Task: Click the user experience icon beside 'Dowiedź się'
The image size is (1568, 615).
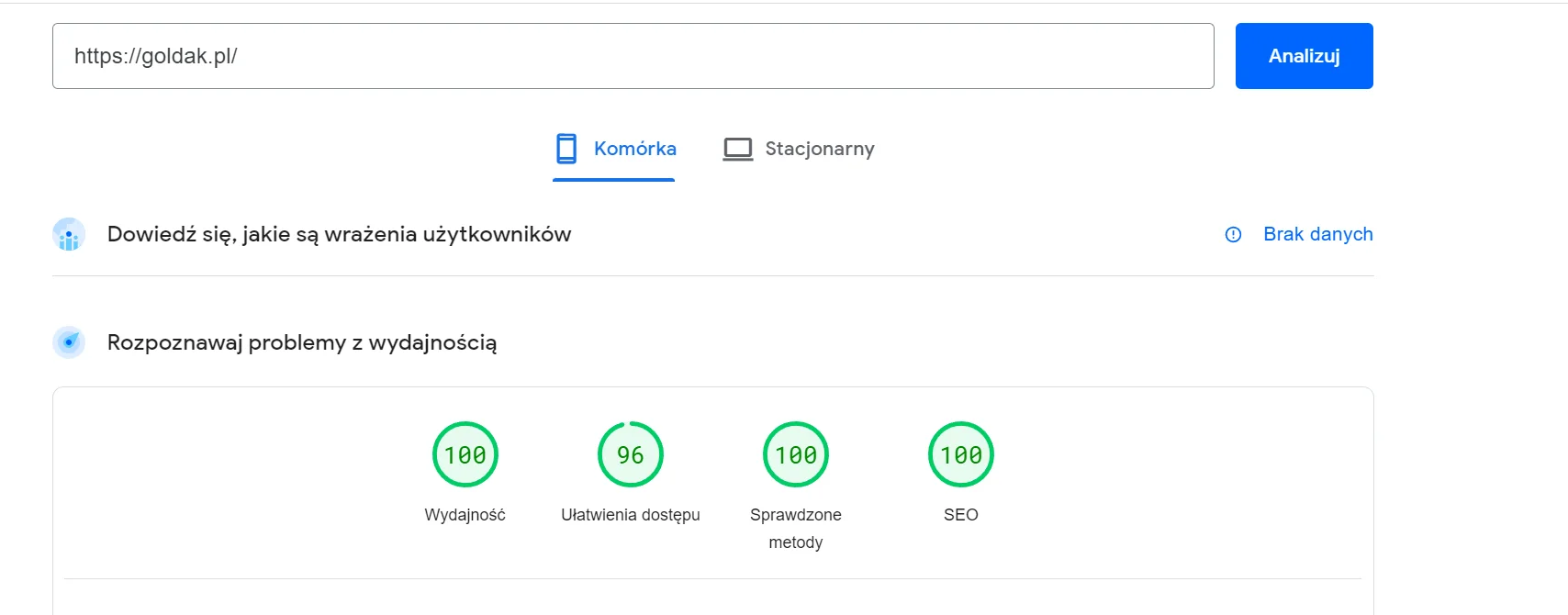Action: pyautogui.click(x=69, y=235)
